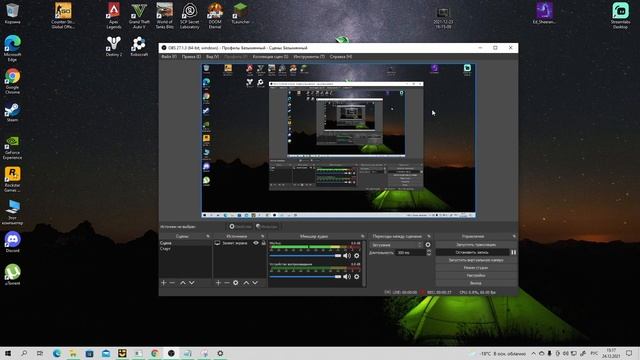Click Start Streaming button

(476, 244)
